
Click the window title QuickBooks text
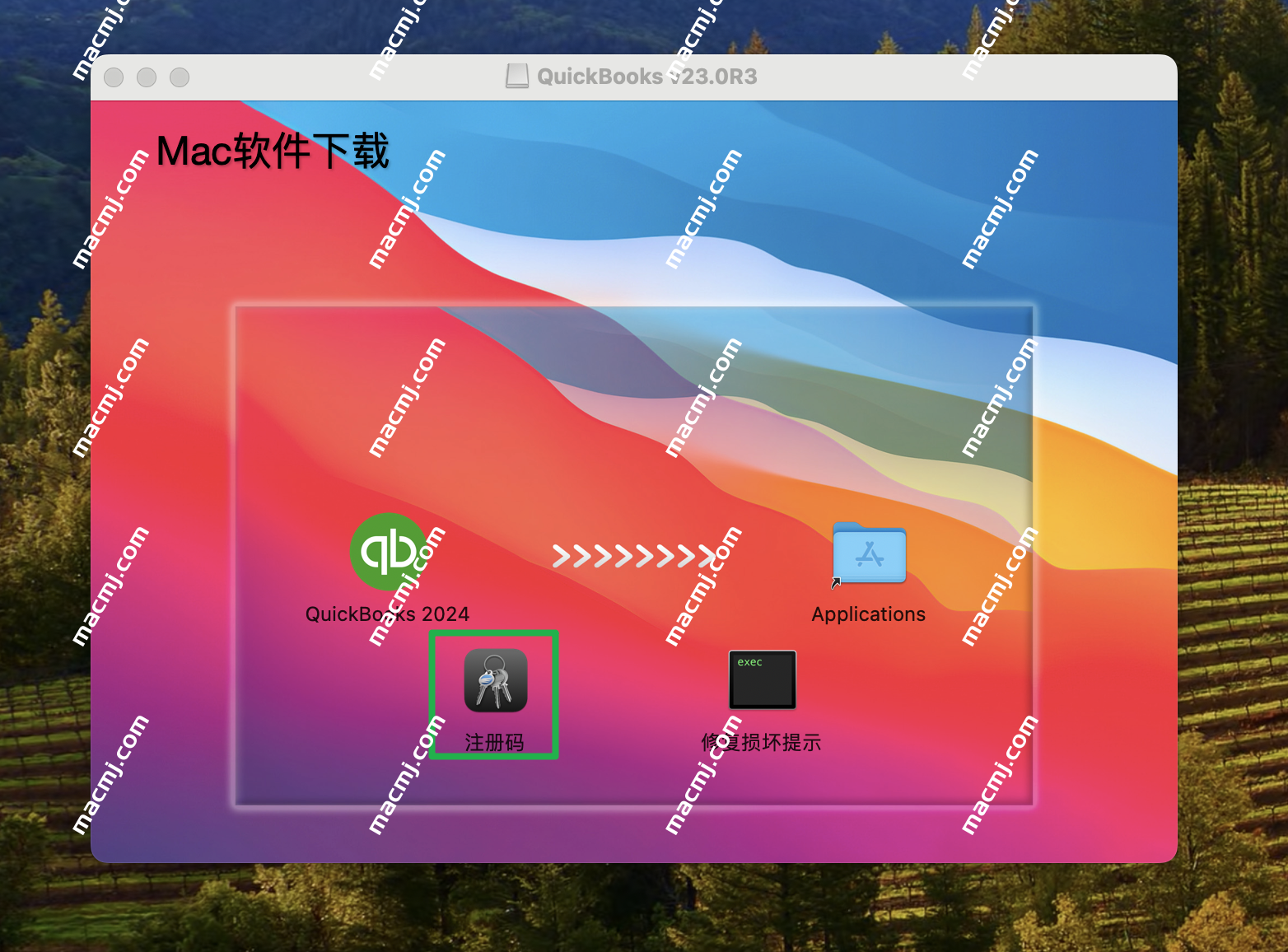[647, 77]
